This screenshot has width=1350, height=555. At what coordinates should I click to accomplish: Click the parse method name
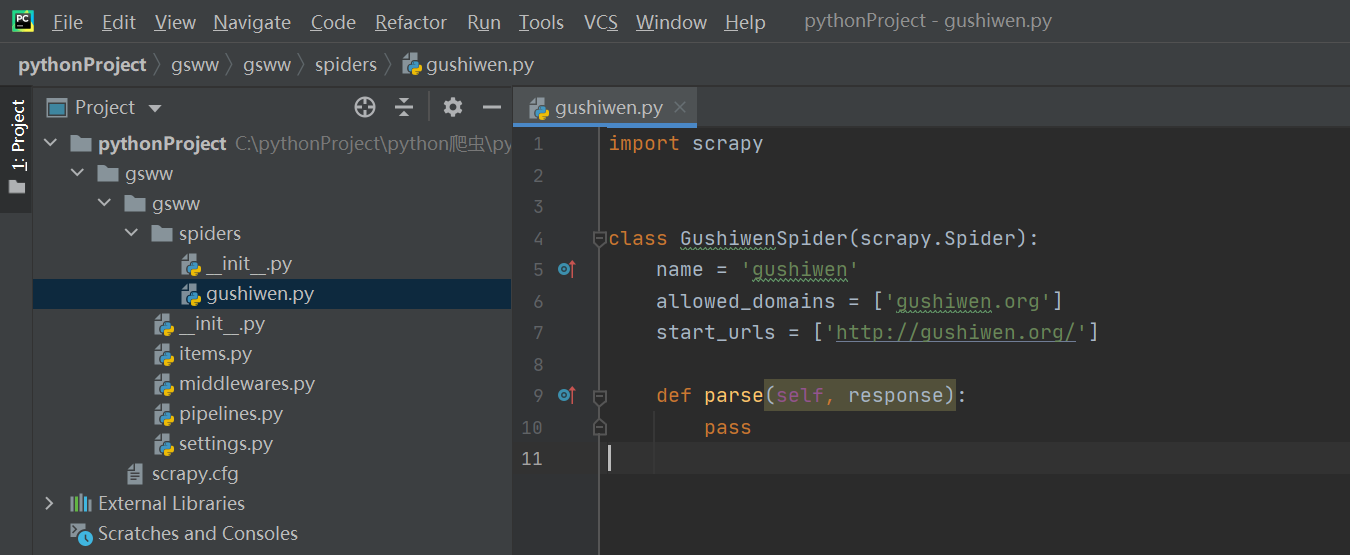(x=734, y=396)
